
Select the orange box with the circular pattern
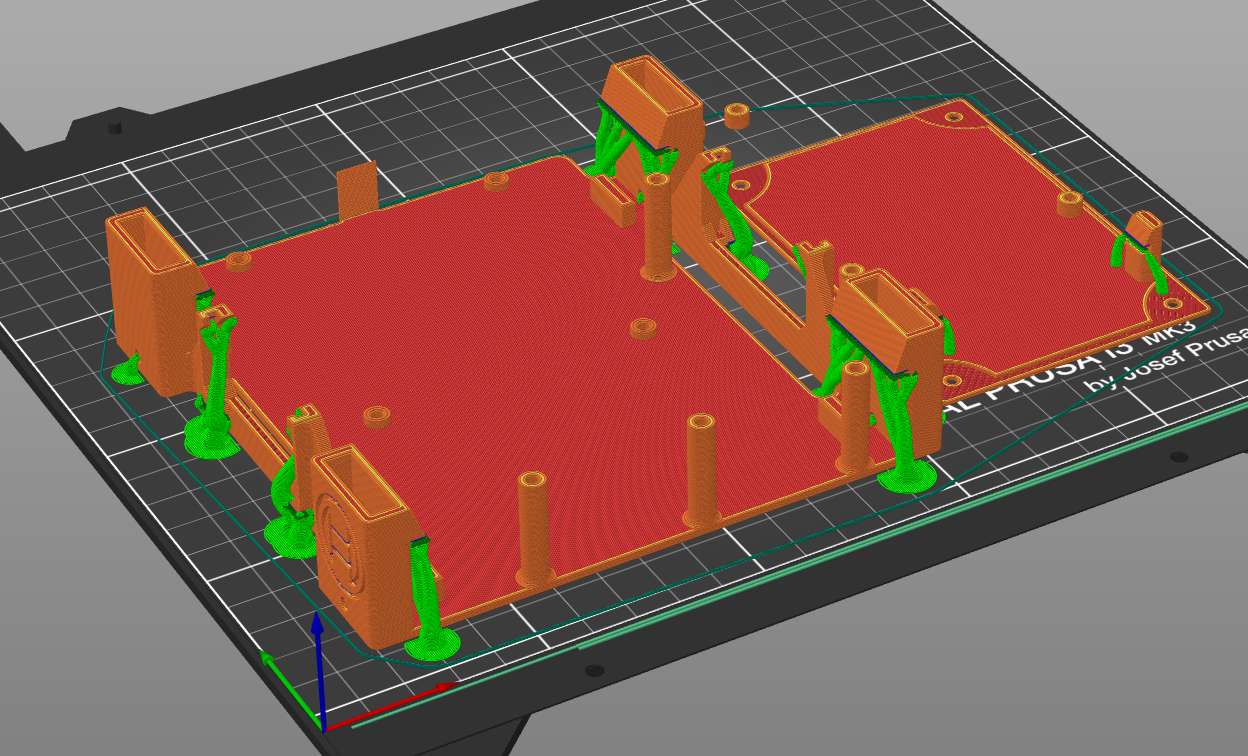[x=358, y=535]
